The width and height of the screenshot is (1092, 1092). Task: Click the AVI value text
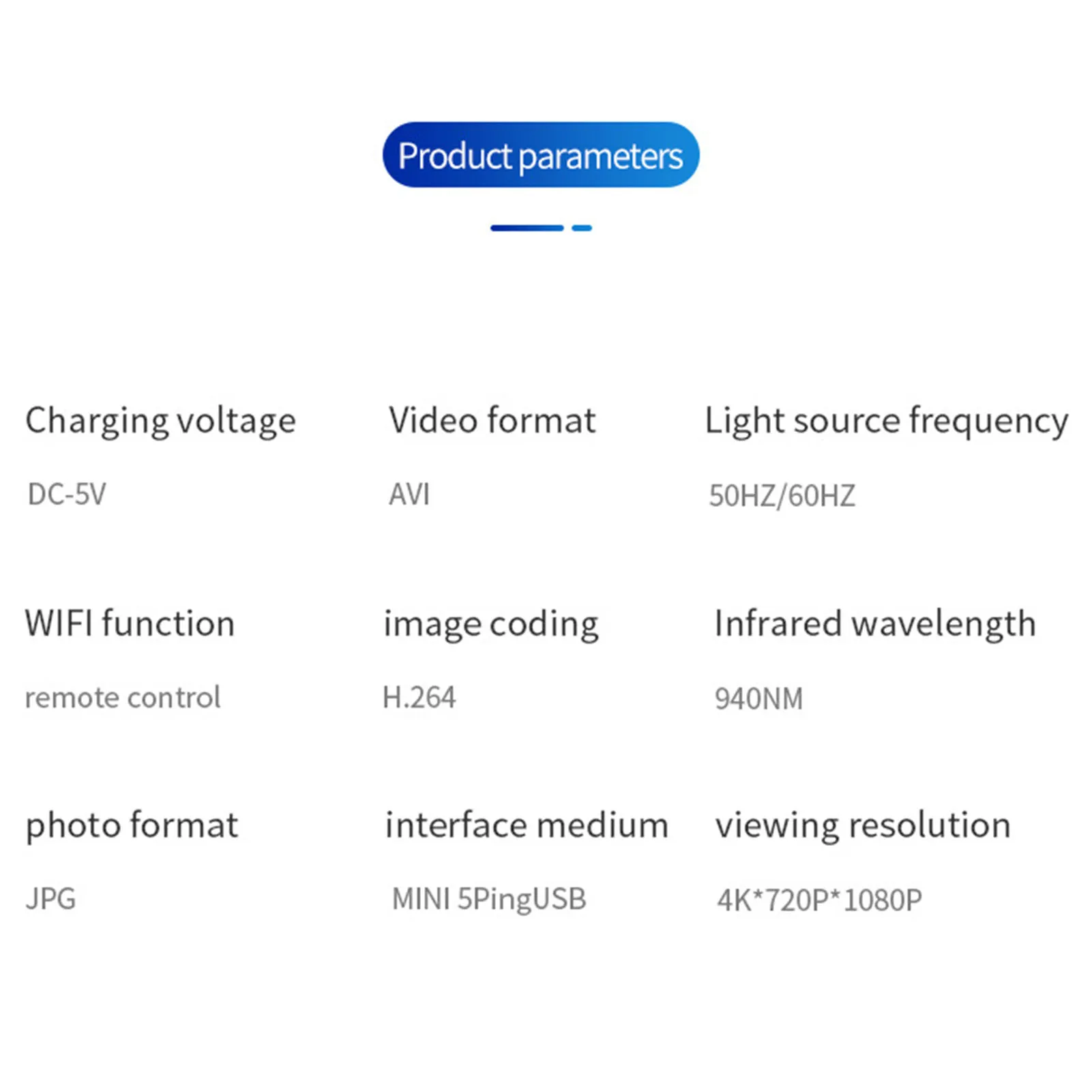click(409, 494)
